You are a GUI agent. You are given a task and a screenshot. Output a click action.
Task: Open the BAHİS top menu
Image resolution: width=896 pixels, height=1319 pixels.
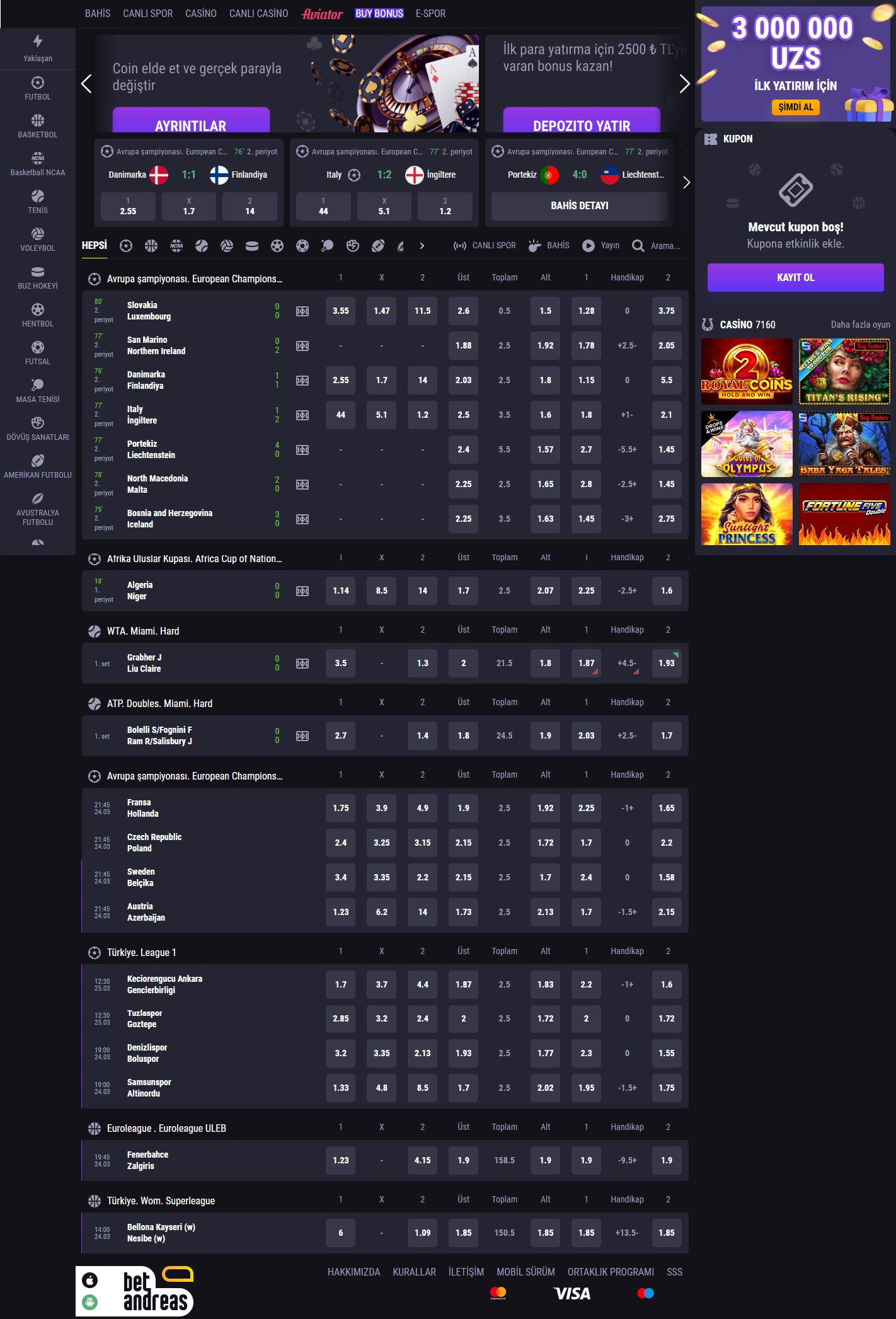98,13
